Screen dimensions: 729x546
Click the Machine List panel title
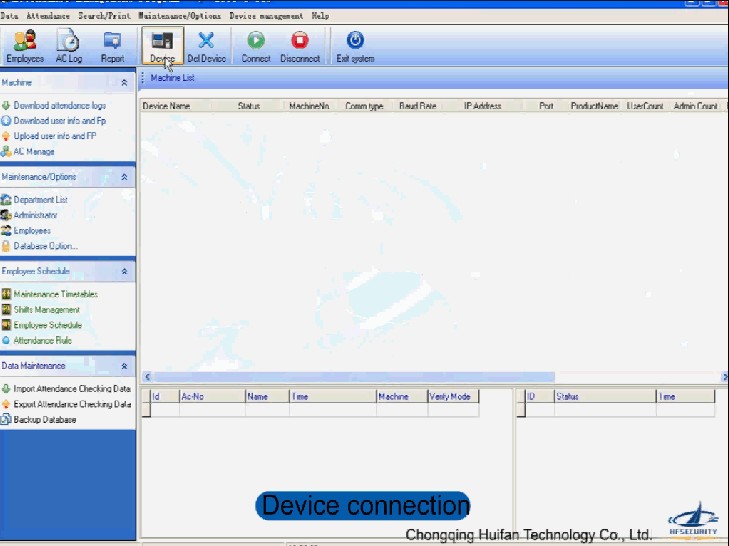172,78
